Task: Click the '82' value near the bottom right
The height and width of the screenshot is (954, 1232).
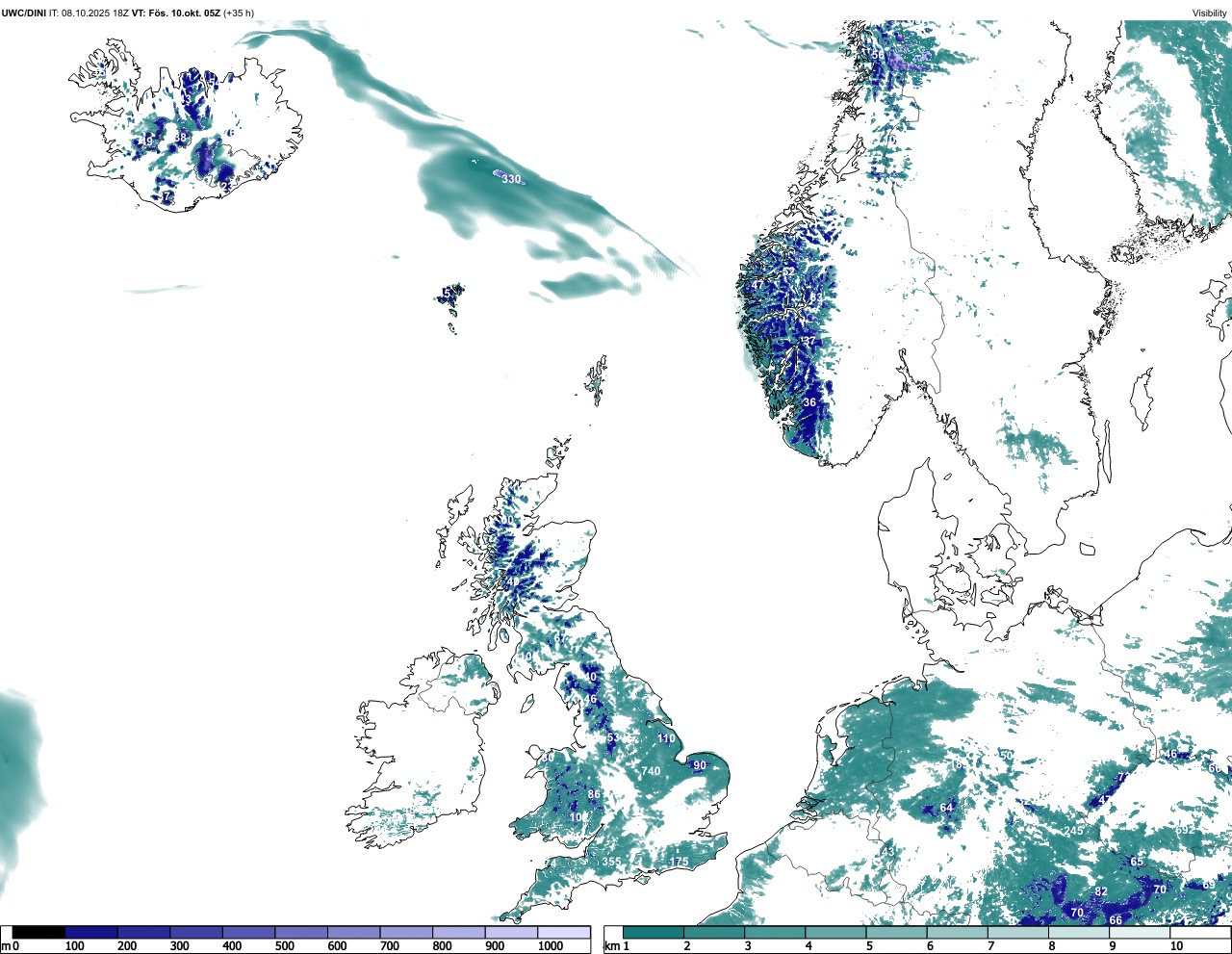Action: pyautogui.click(x=1101, y=891)
